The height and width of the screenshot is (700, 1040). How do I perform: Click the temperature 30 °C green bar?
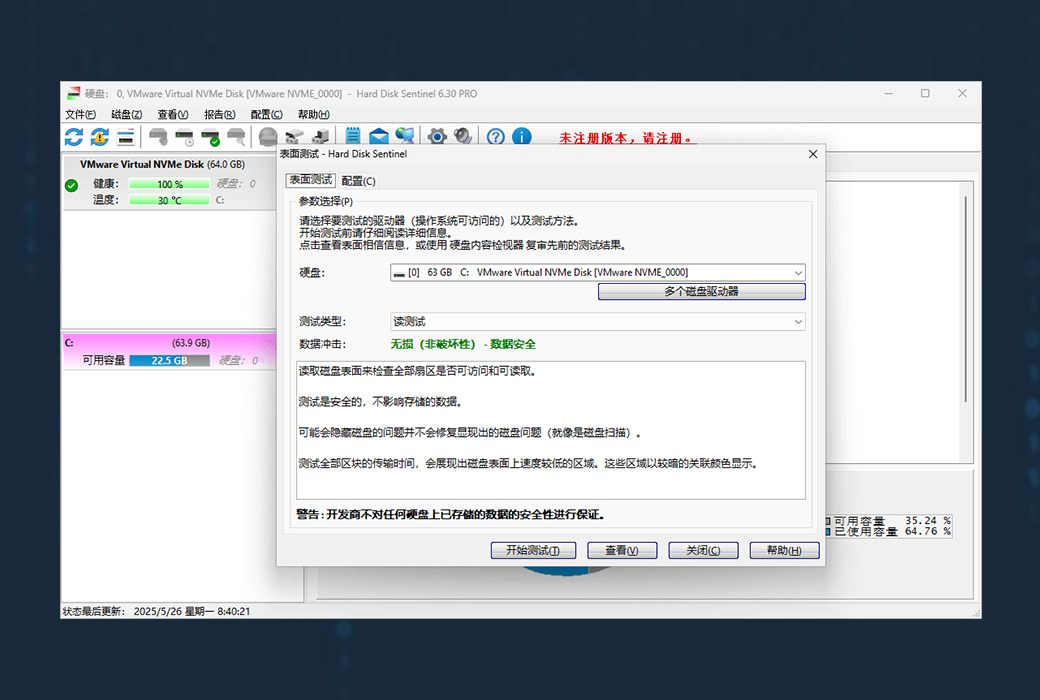tap(169, 200)
